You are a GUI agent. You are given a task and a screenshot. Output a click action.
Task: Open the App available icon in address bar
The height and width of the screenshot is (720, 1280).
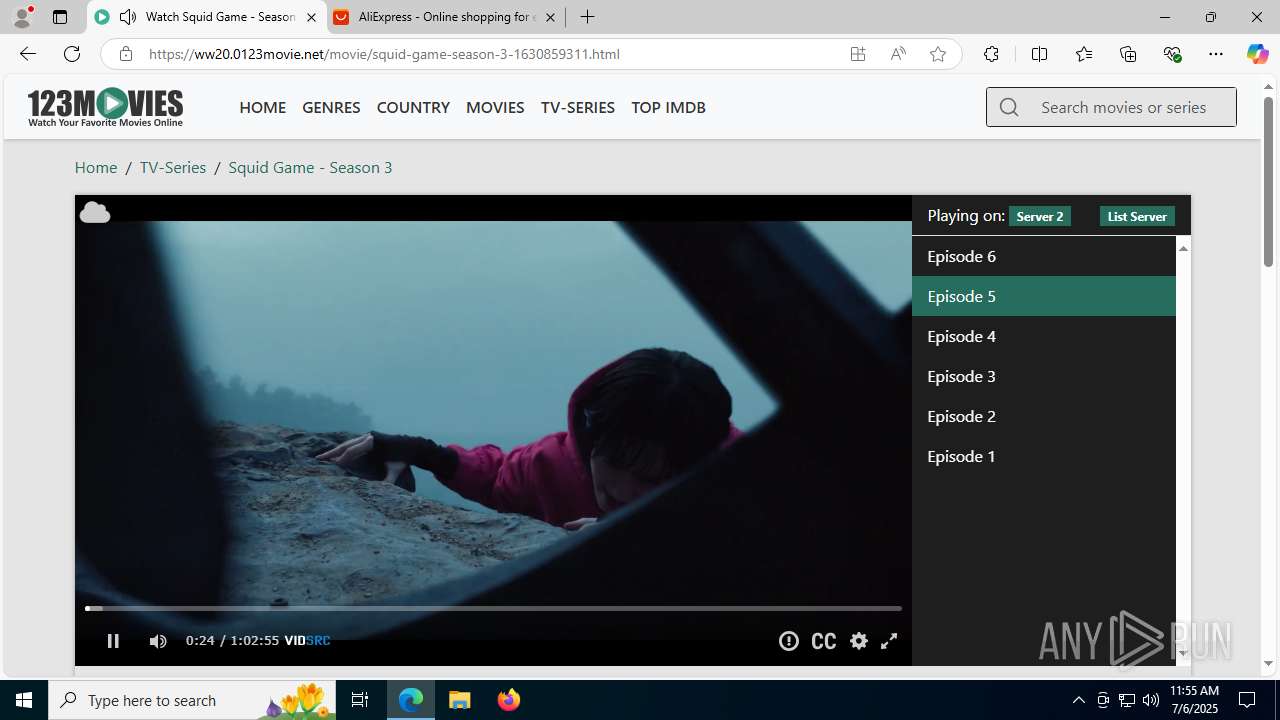tap(858, 54)
